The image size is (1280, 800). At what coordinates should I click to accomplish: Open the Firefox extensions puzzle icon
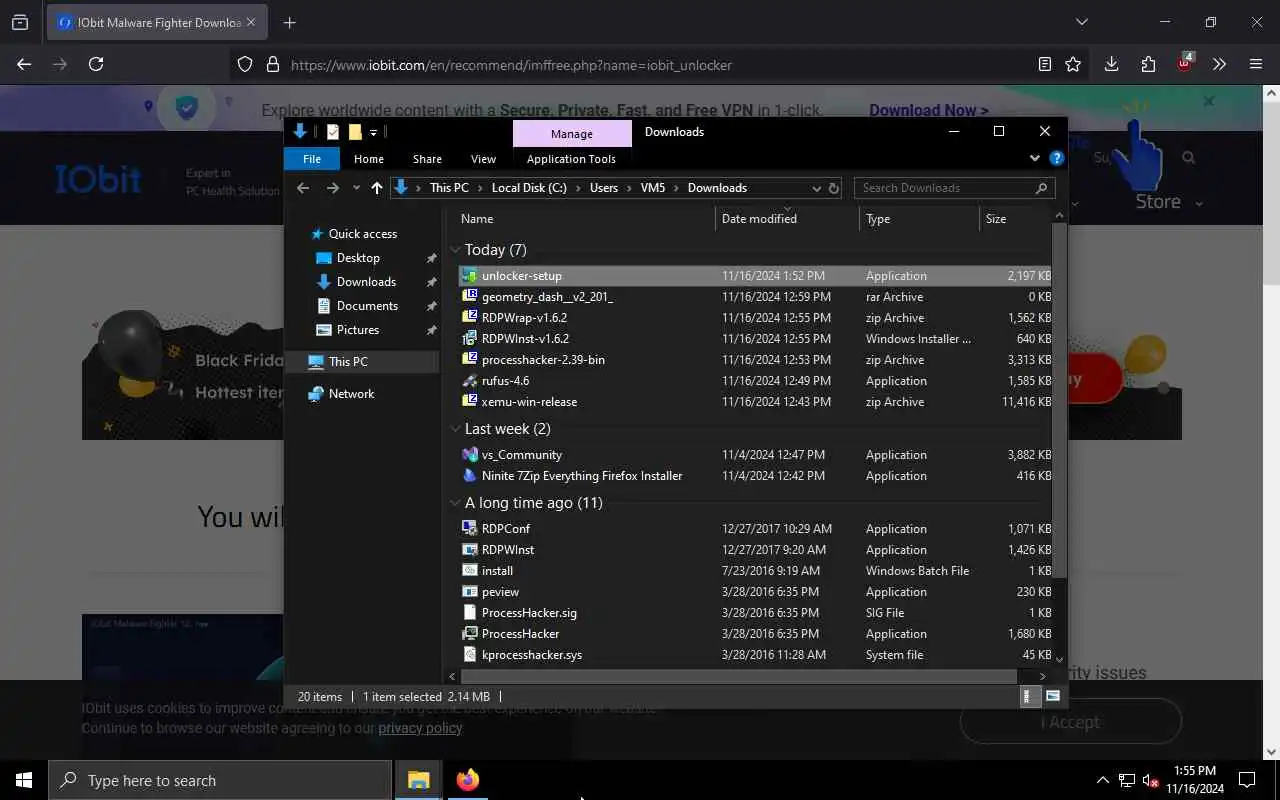[1148, 64]
